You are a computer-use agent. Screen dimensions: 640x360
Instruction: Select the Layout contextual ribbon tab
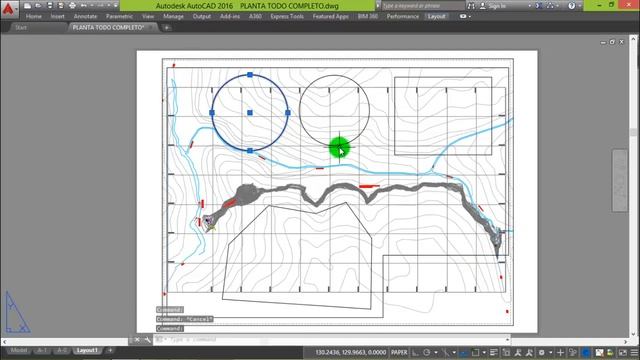pos(436,16)
